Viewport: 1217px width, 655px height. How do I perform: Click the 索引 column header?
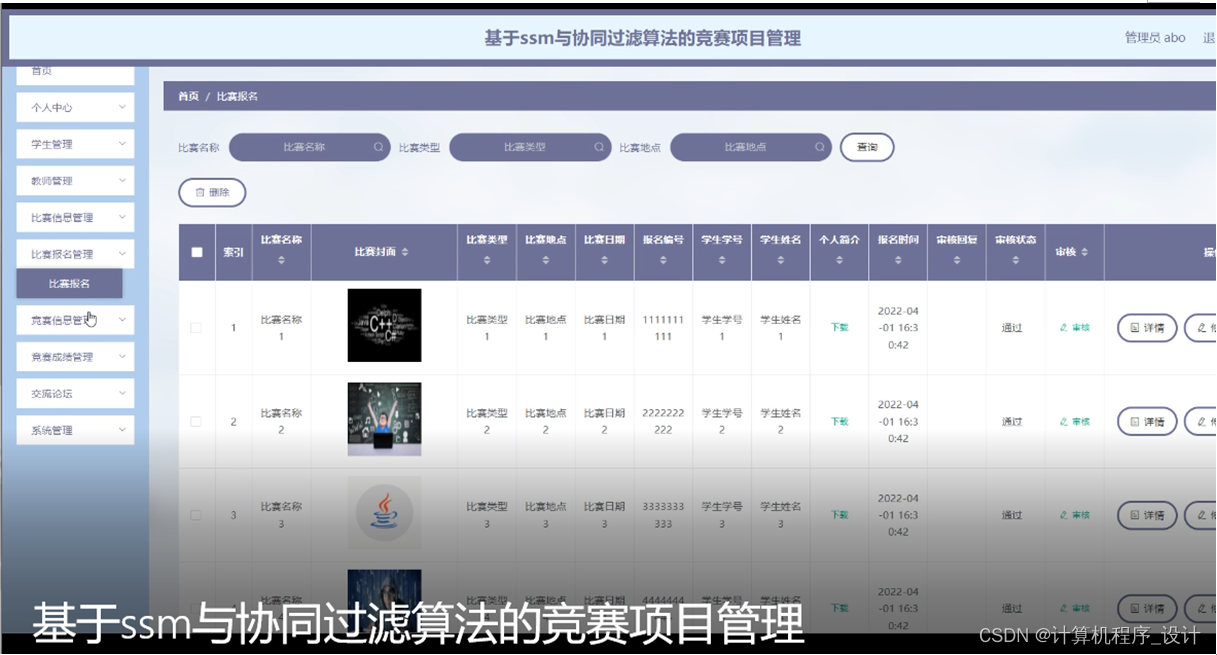click(233, 252)
